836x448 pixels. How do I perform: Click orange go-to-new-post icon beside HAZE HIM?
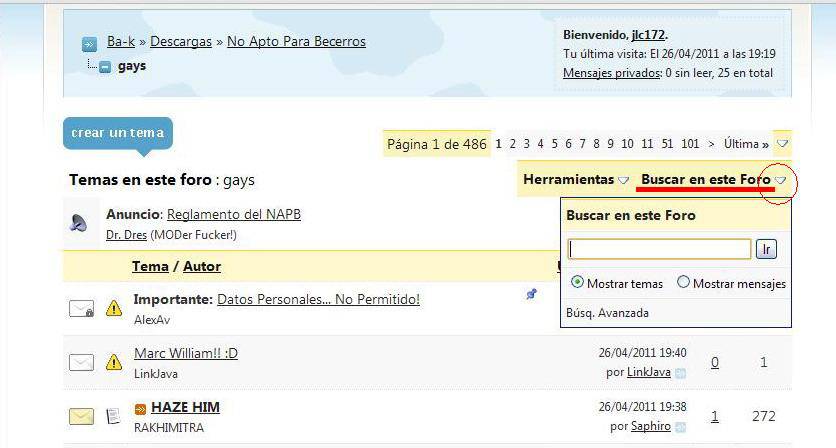(x=140, y=409)
